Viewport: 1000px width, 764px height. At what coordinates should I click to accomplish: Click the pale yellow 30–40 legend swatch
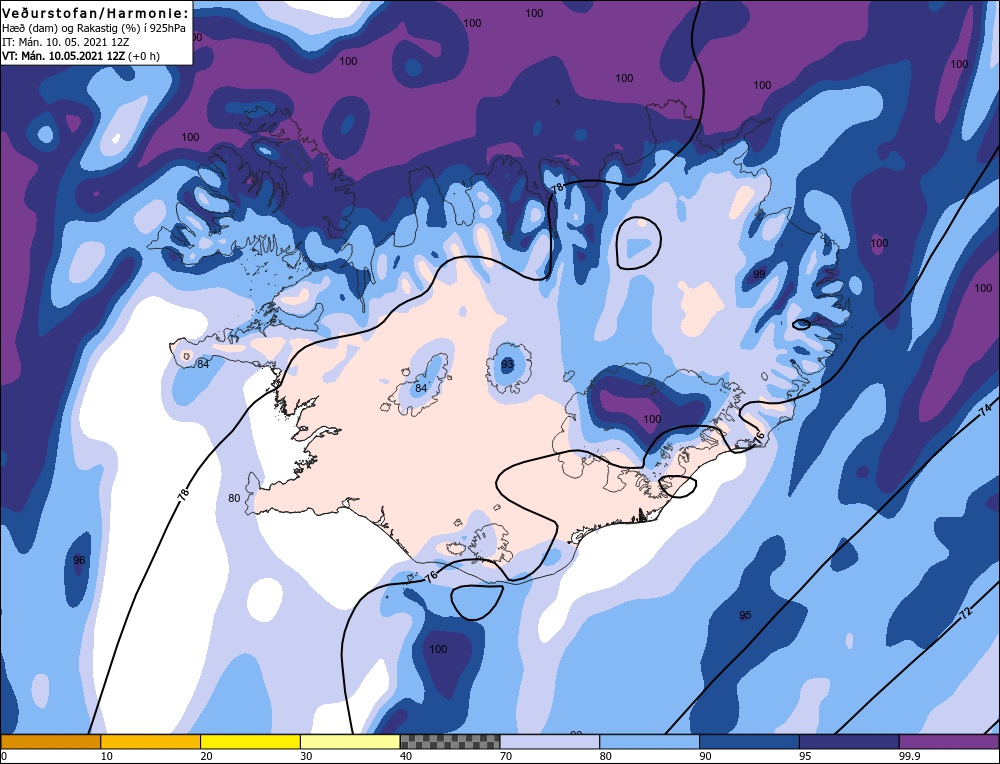coord(350,742)
